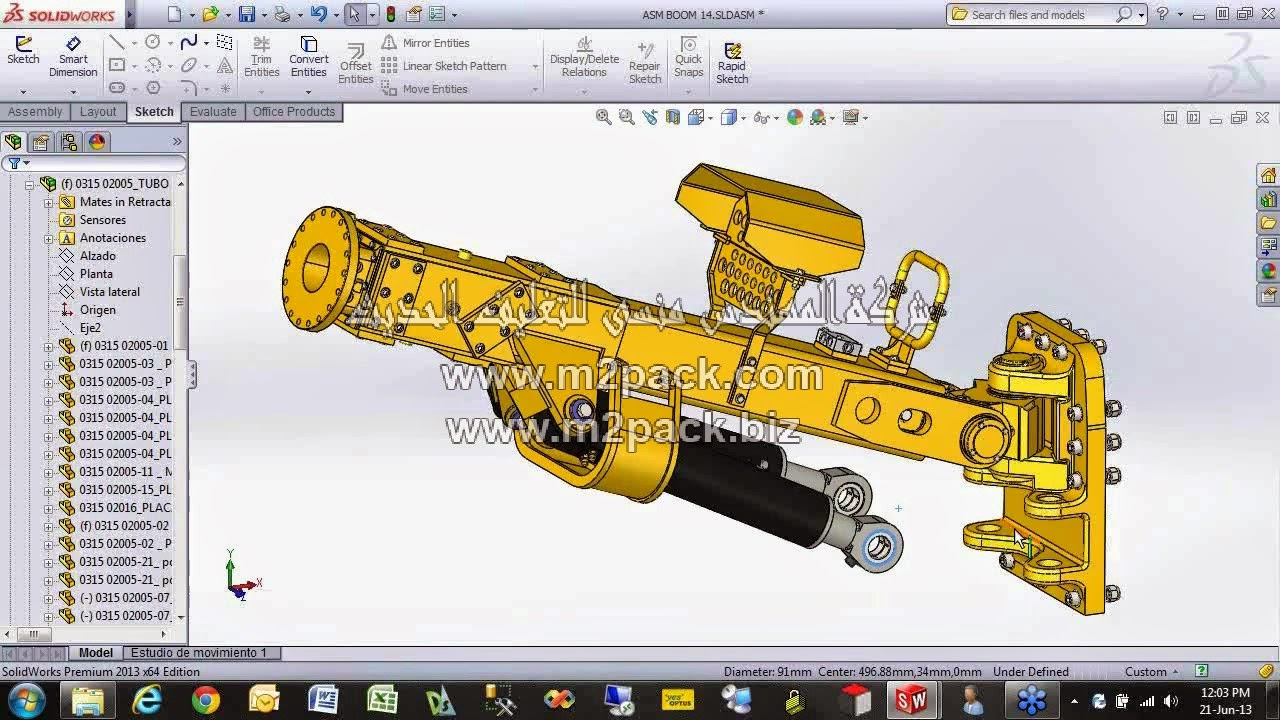Click the Section View icon
1280x720 pixels.
[x=673, y=117]
